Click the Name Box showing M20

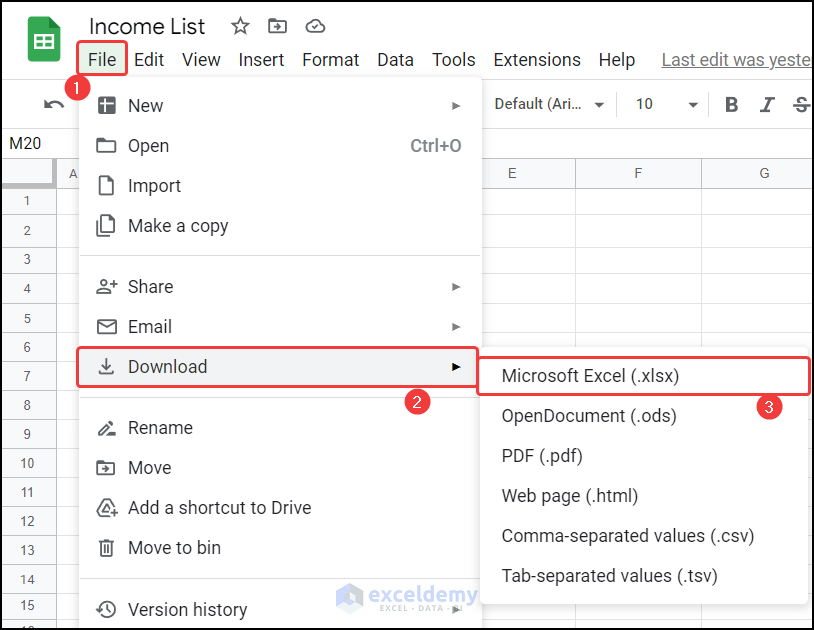click(26, 144)
